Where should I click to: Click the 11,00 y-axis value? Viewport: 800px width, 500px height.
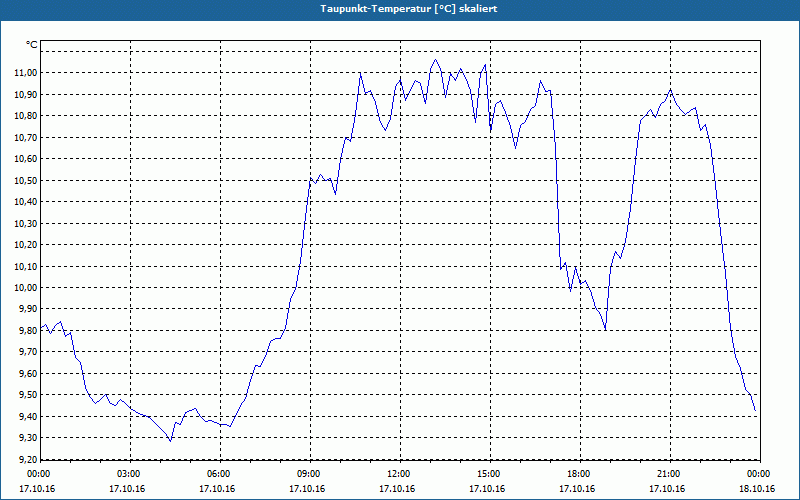tap(27, 73)
